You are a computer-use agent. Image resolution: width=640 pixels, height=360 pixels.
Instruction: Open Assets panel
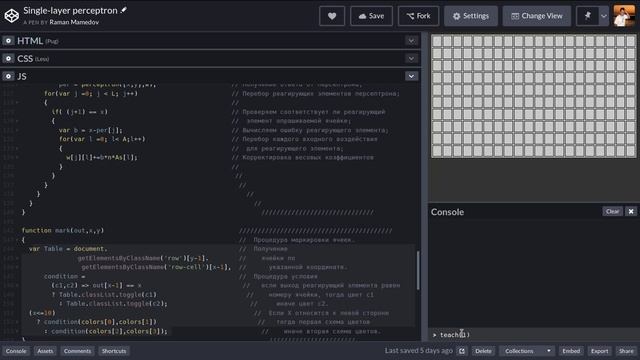point(45,351)
